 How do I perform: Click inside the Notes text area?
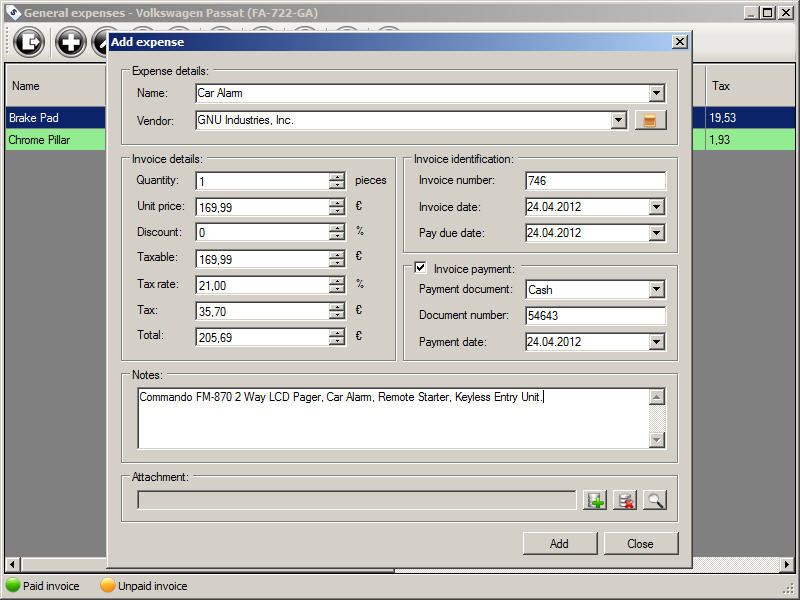392,418
